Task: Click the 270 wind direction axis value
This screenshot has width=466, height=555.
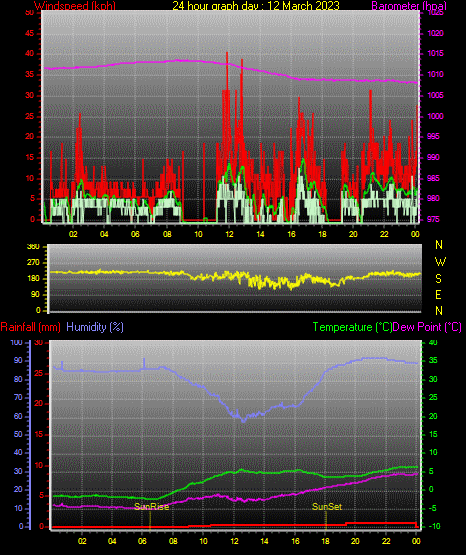Action: tap(34, 263)
